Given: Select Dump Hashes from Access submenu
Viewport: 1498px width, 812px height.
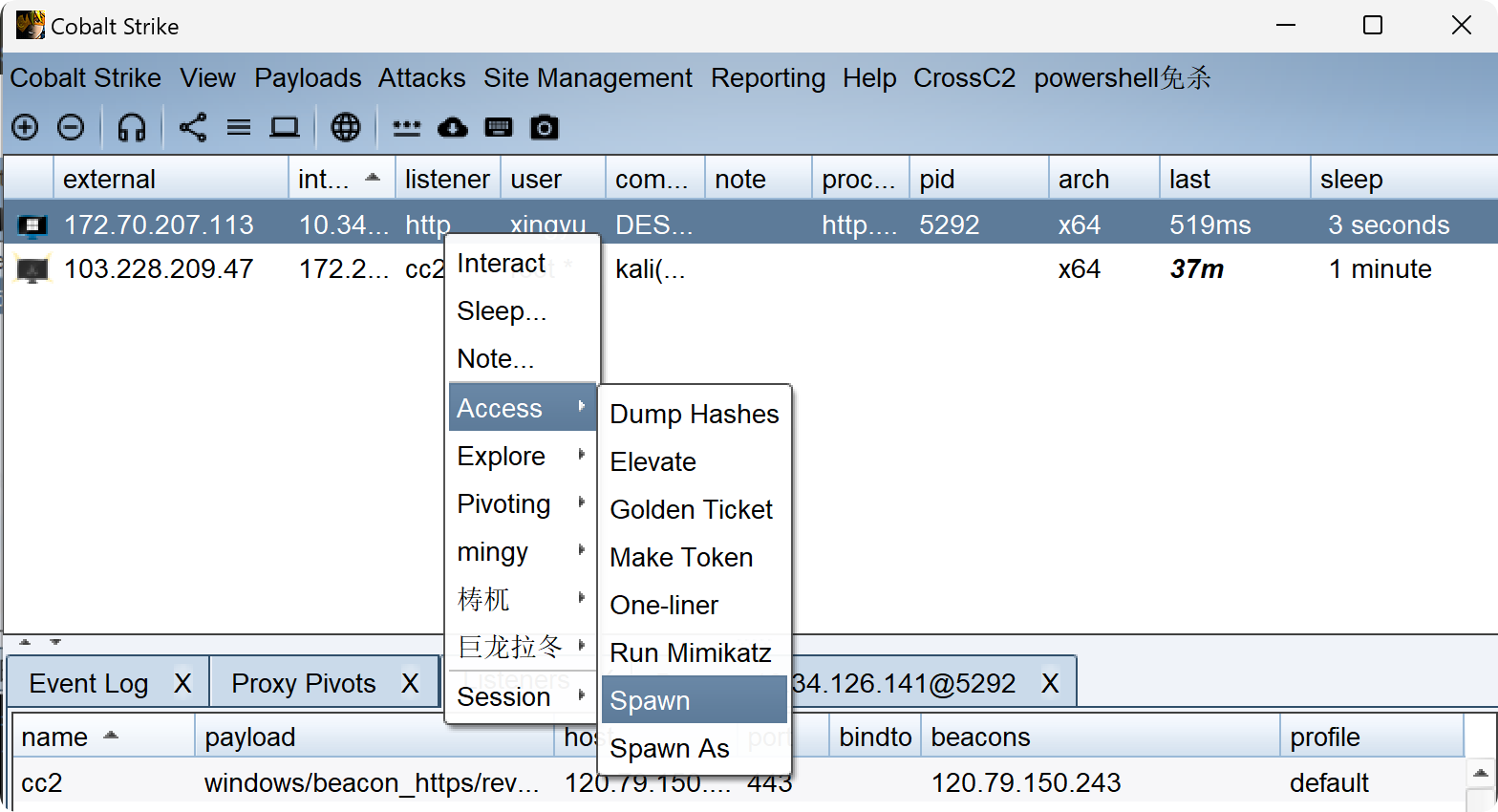Looking at the screenshot, I should 695,414.
